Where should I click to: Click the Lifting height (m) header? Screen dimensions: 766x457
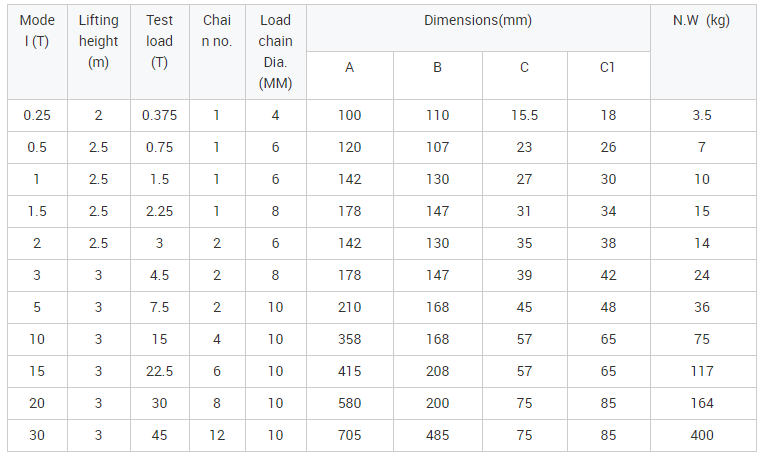click(99, 52)
